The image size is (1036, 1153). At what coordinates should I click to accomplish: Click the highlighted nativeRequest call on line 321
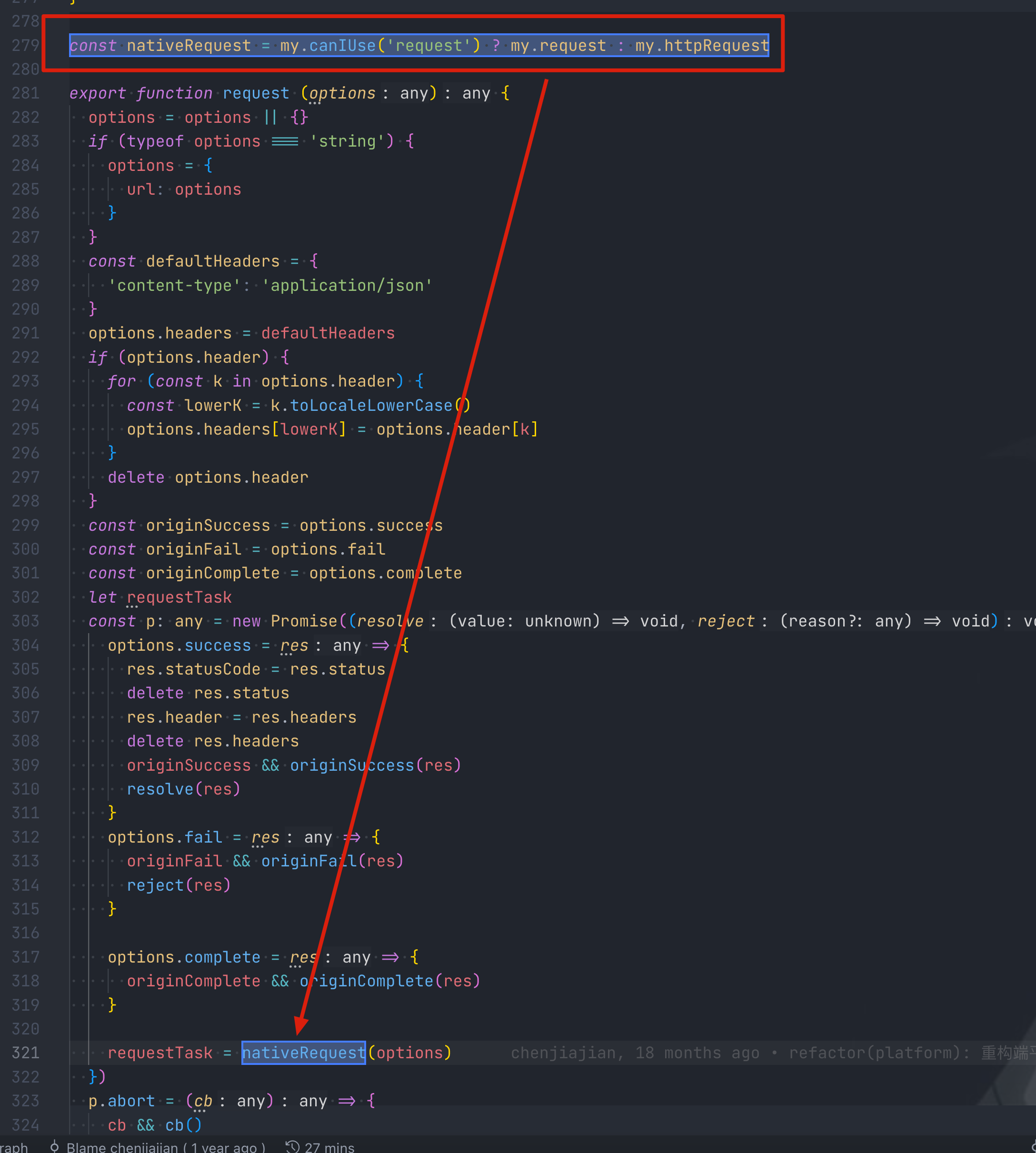click(x=303, y=1052)
